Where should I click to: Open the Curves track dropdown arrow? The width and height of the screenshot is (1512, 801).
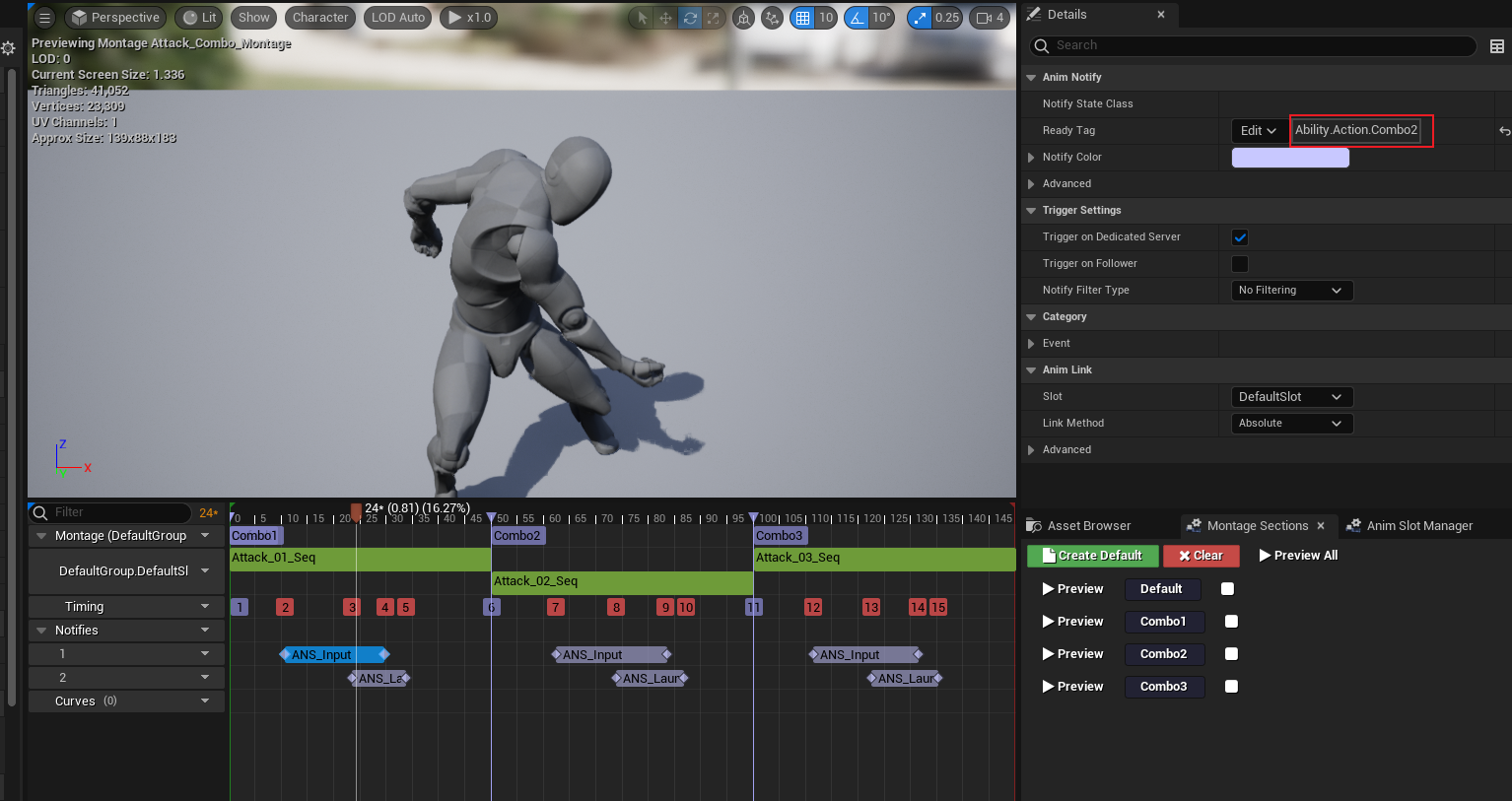[x=205, y=701]
